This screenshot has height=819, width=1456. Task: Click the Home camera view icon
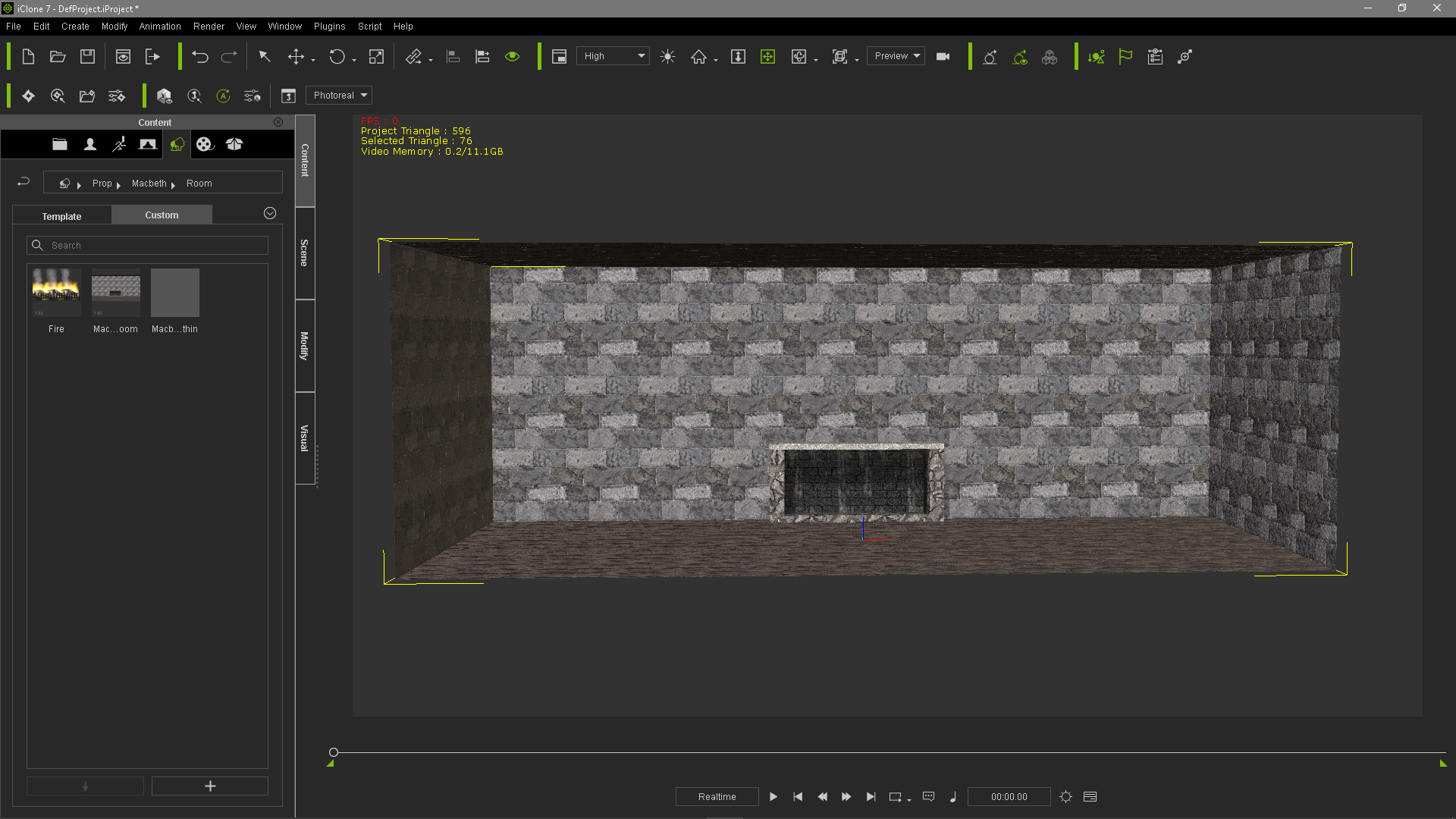[x=698, y=57]
